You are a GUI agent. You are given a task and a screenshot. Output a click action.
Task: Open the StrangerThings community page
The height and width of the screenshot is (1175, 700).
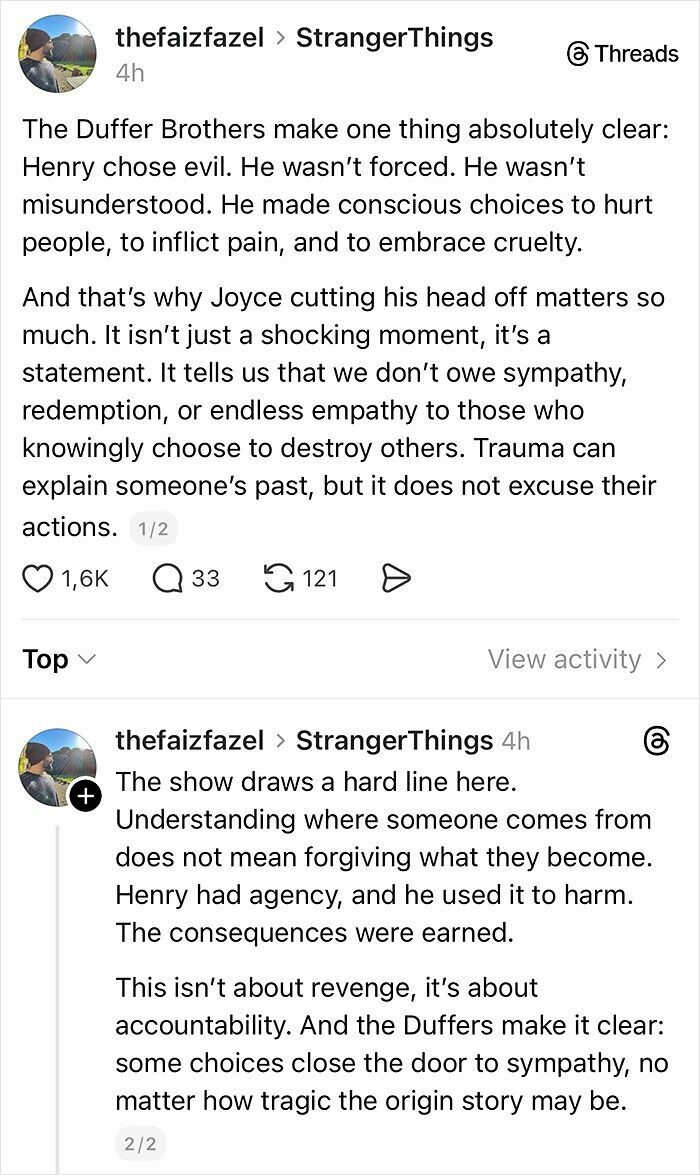coord(395,38)
